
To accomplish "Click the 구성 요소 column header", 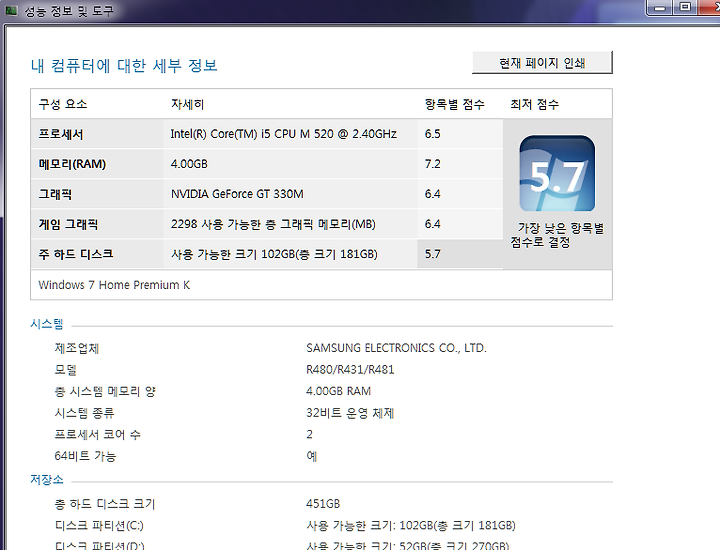I will [63, 104].
